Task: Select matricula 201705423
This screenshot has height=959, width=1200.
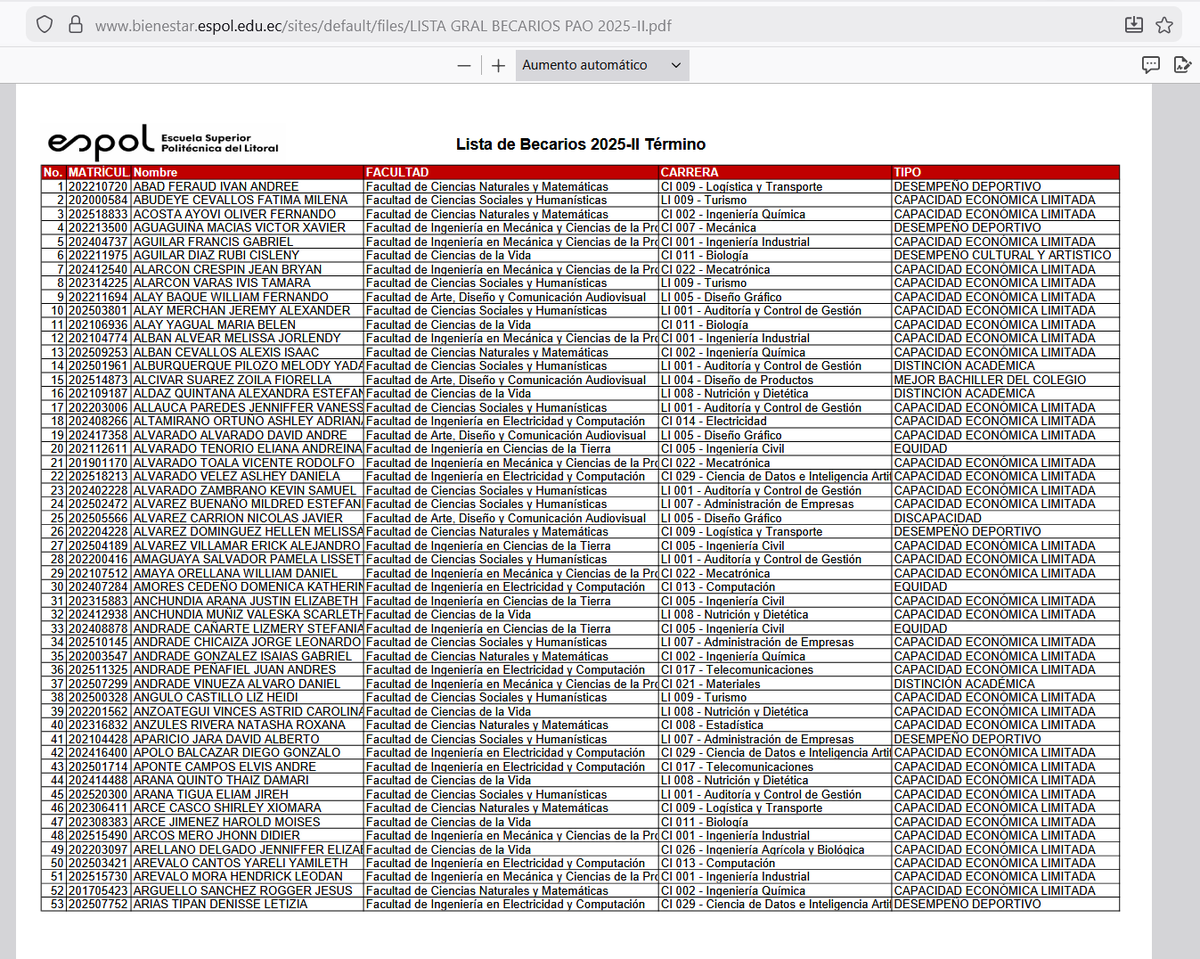Action: tap(98, 891)
